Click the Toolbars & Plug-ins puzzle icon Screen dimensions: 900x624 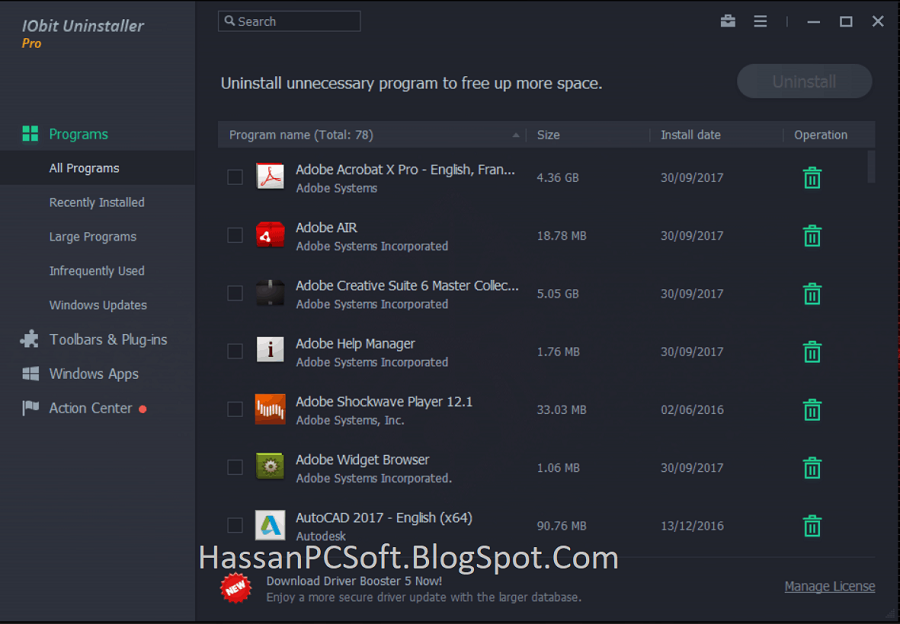30,339
